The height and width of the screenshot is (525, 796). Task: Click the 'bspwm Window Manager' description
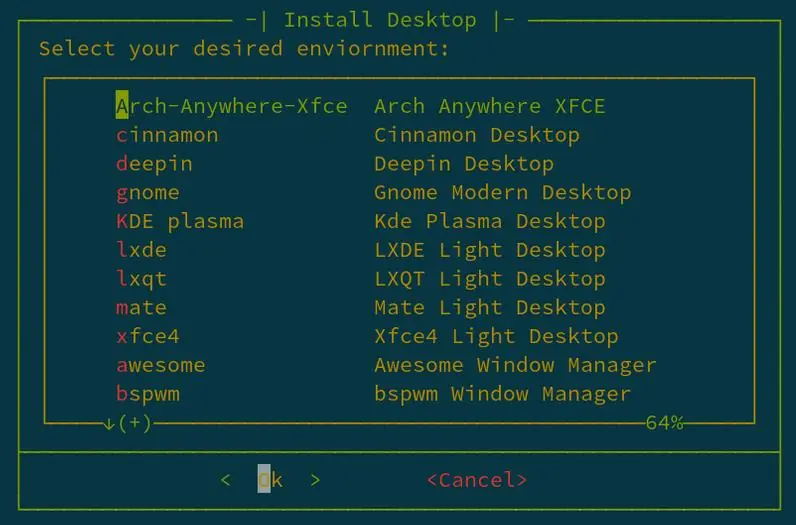click(503, 394)
